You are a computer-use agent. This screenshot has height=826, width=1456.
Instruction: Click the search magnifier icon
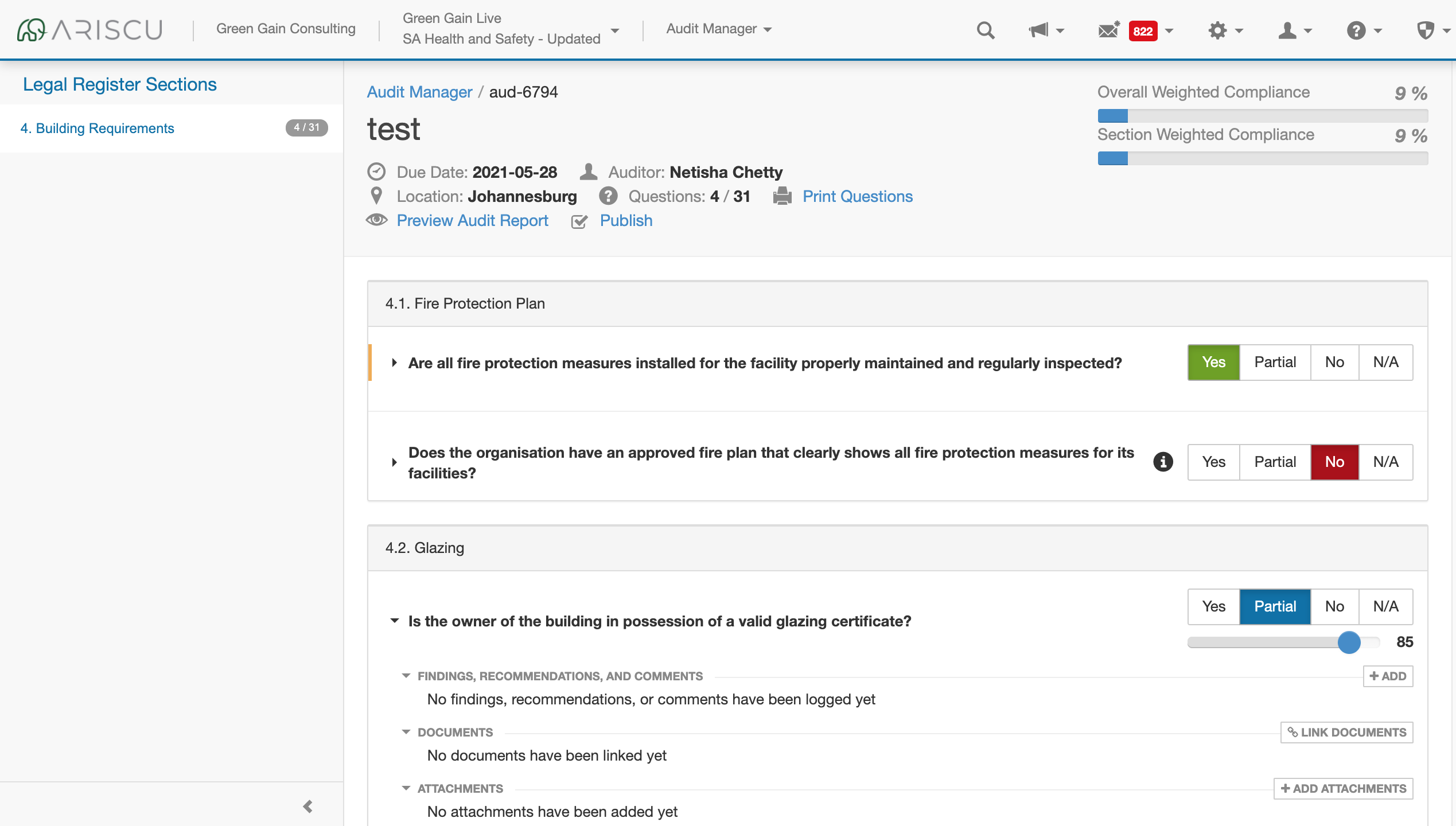(x=986, y=30)
